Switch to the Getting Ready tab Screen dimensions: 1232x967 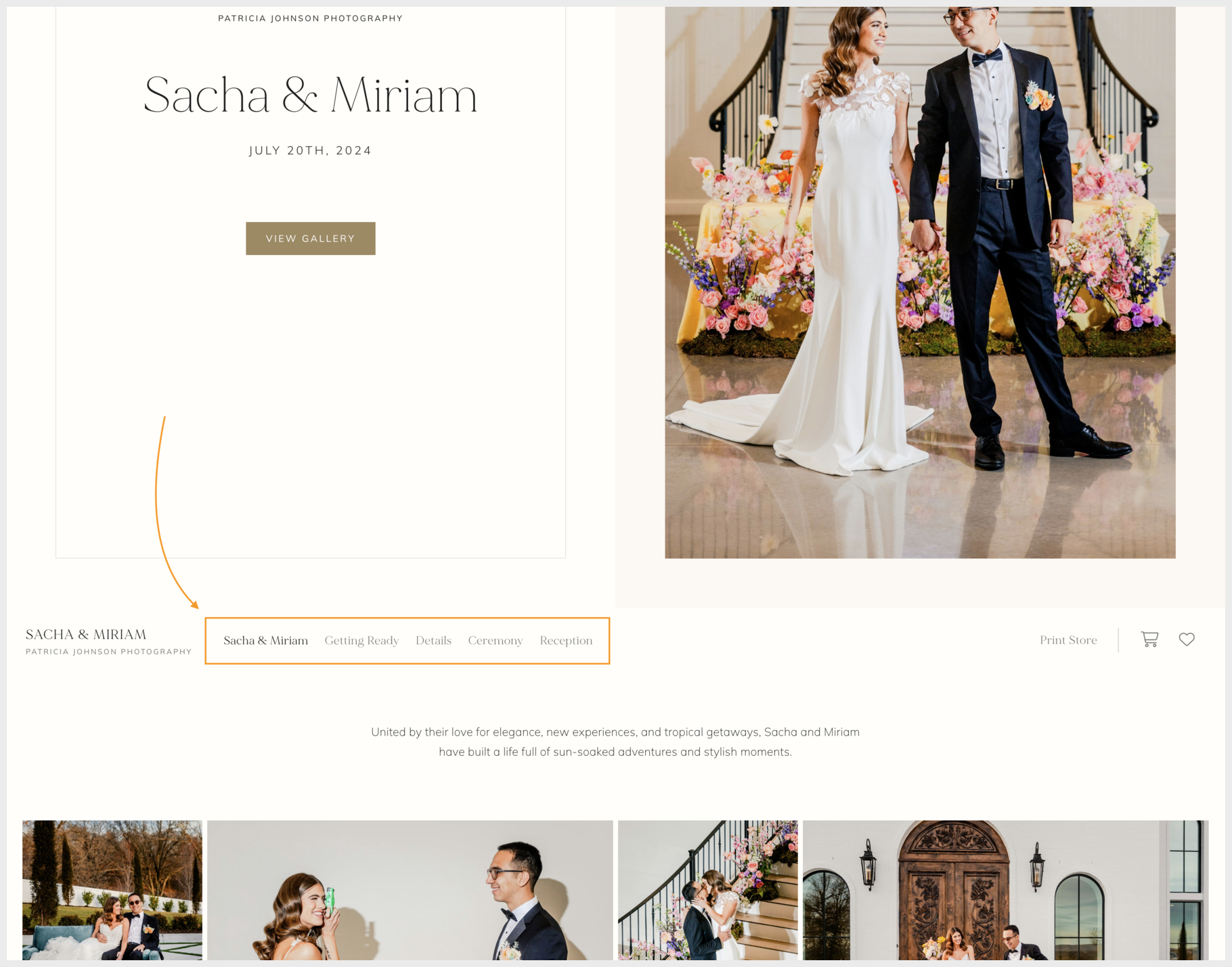coord(361,641)
